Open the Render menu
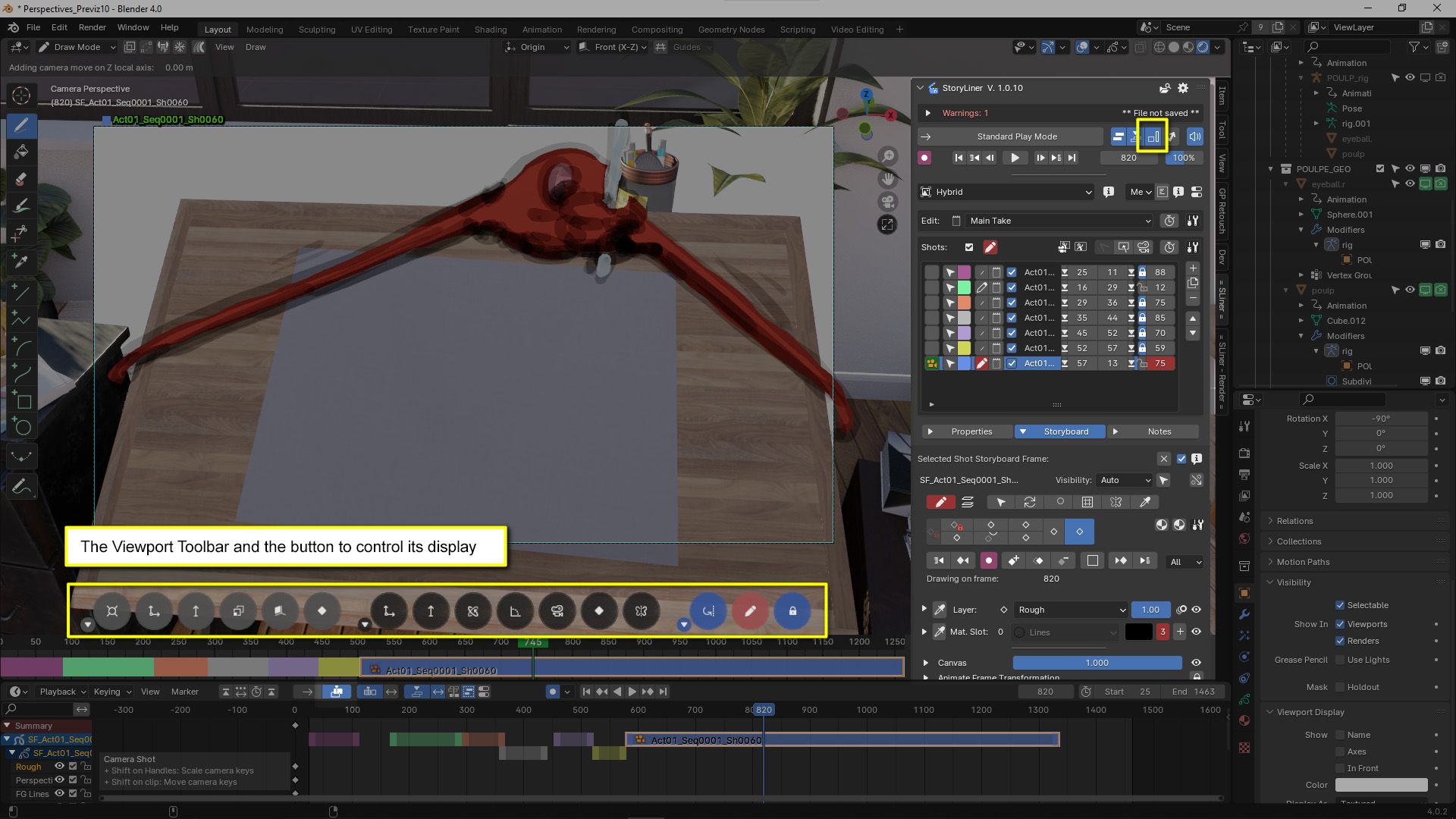The image size is (1456, 819). click(x=92, y=27)
